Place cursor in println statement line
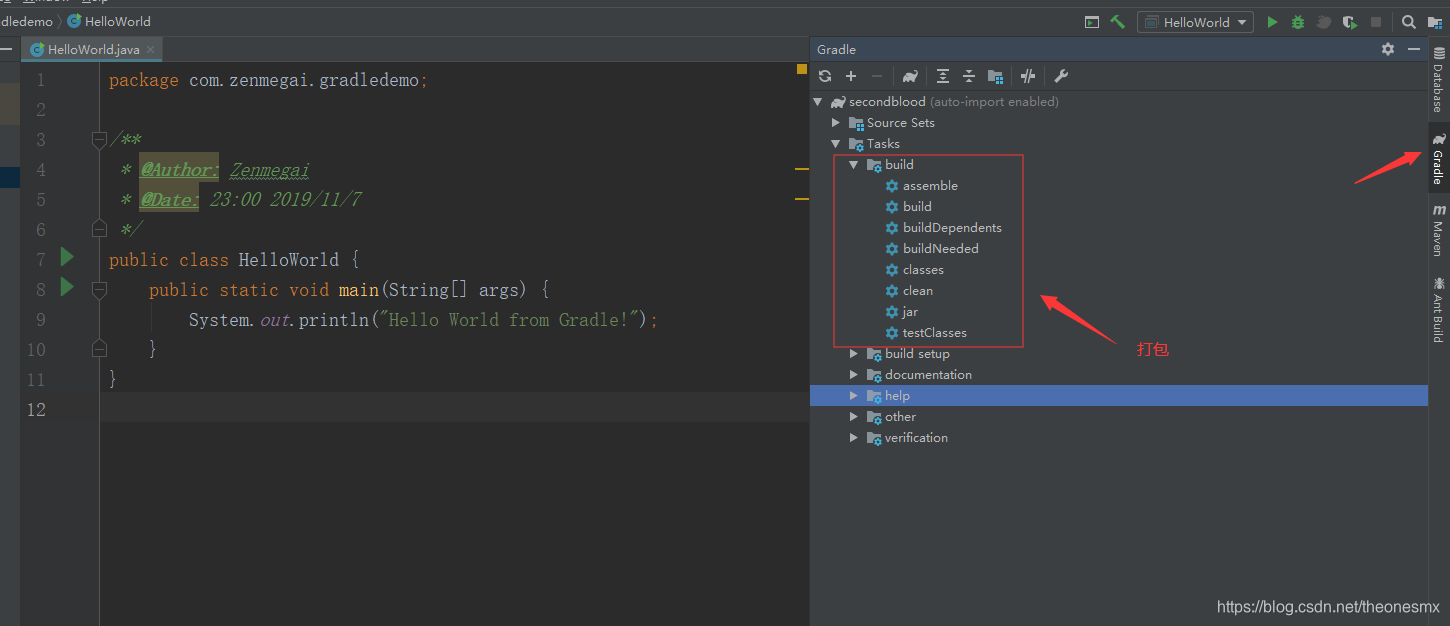 pos(423,320)
